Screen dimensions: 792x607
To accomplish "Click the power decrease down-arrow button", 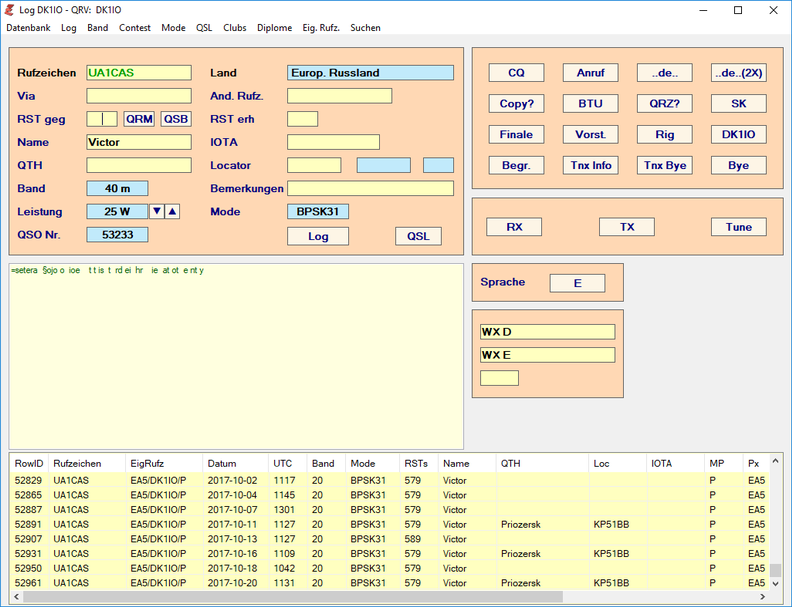I will click(x=156, y=211).
